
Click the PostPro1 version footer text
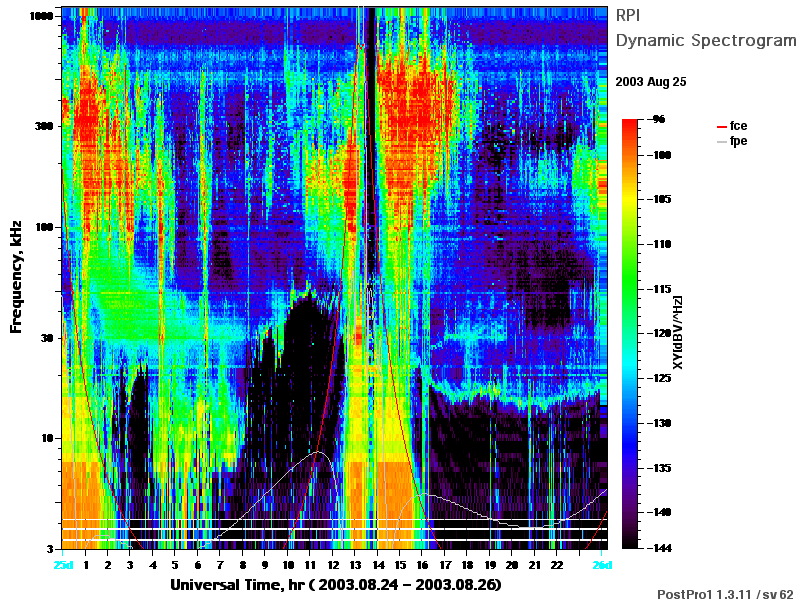[x=725, y=594]
